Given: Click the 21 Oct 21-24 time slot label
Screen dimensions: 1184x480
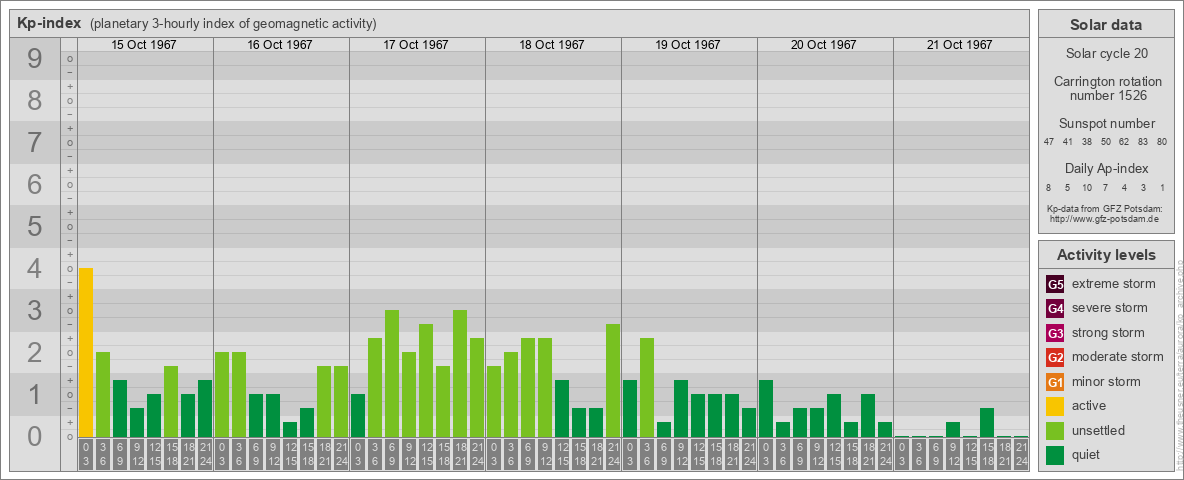Looking at the screenshot, I should point(1020,454).
